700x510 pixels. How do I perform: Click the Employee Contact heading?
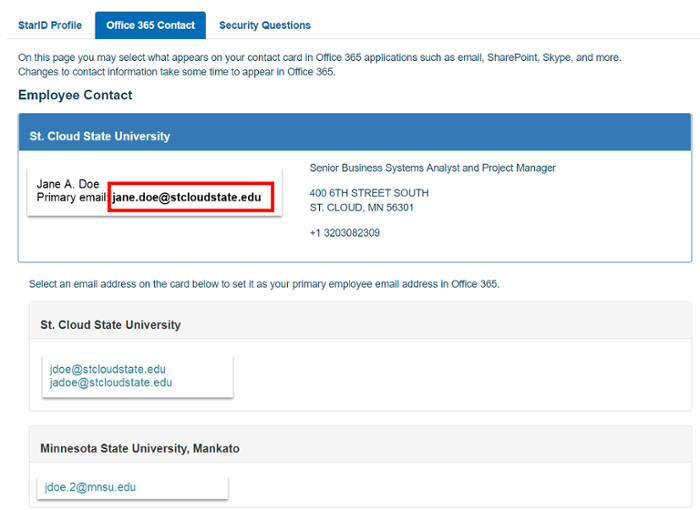[75, 95]
